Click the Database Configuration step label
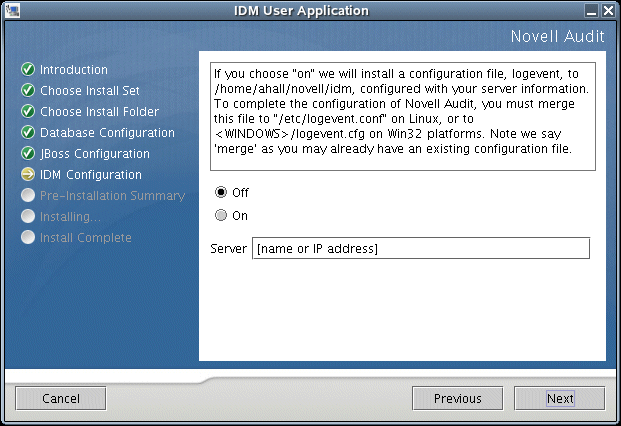Image resolution: width=621 pixels, height=426 pixels. (x=107, y=133)
